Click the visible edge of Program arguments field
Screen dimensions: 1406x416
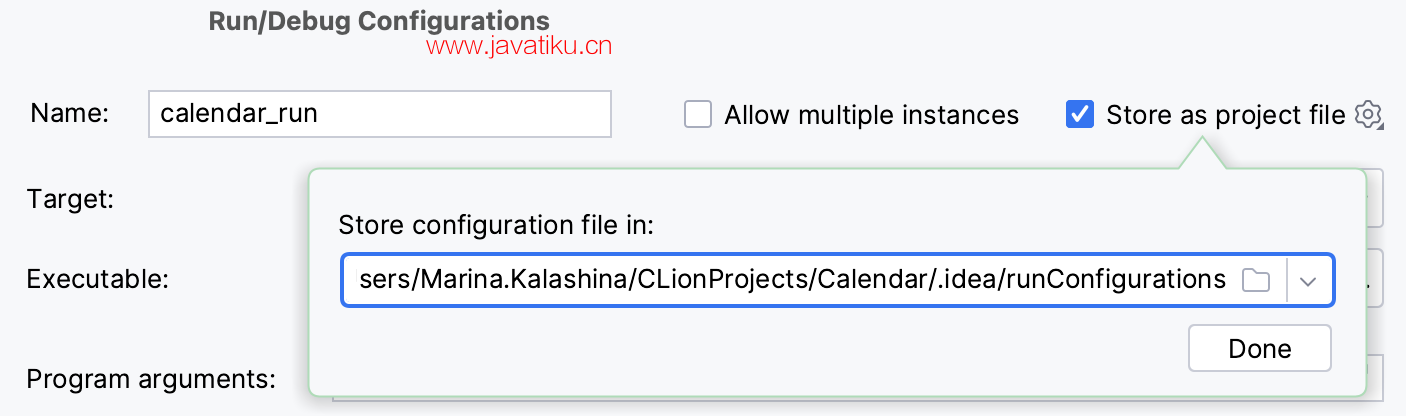pyautogui.click(x=1376, y=379)
